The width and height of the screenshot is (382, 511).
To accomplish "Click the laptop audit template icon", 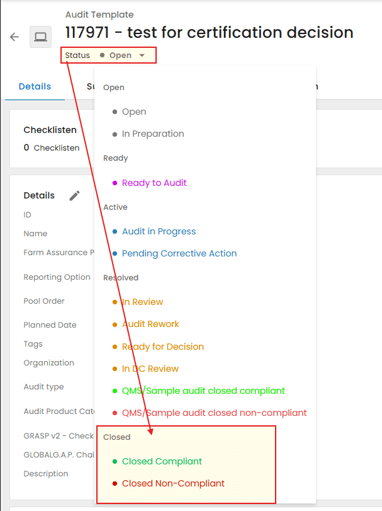I will tap(41, 37).
